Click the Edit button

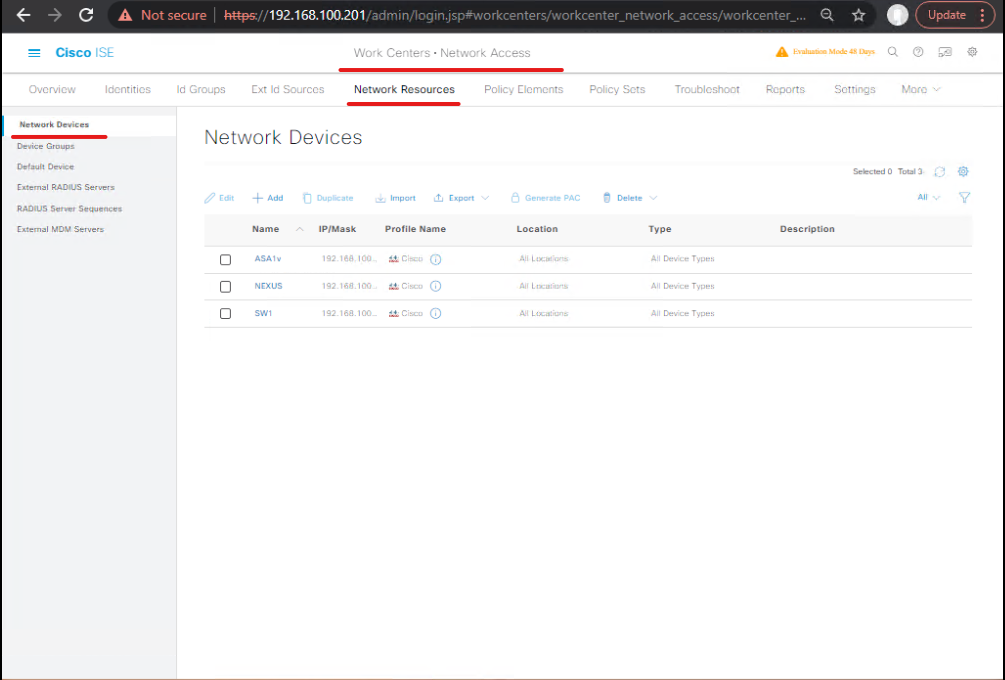[219, 198]
